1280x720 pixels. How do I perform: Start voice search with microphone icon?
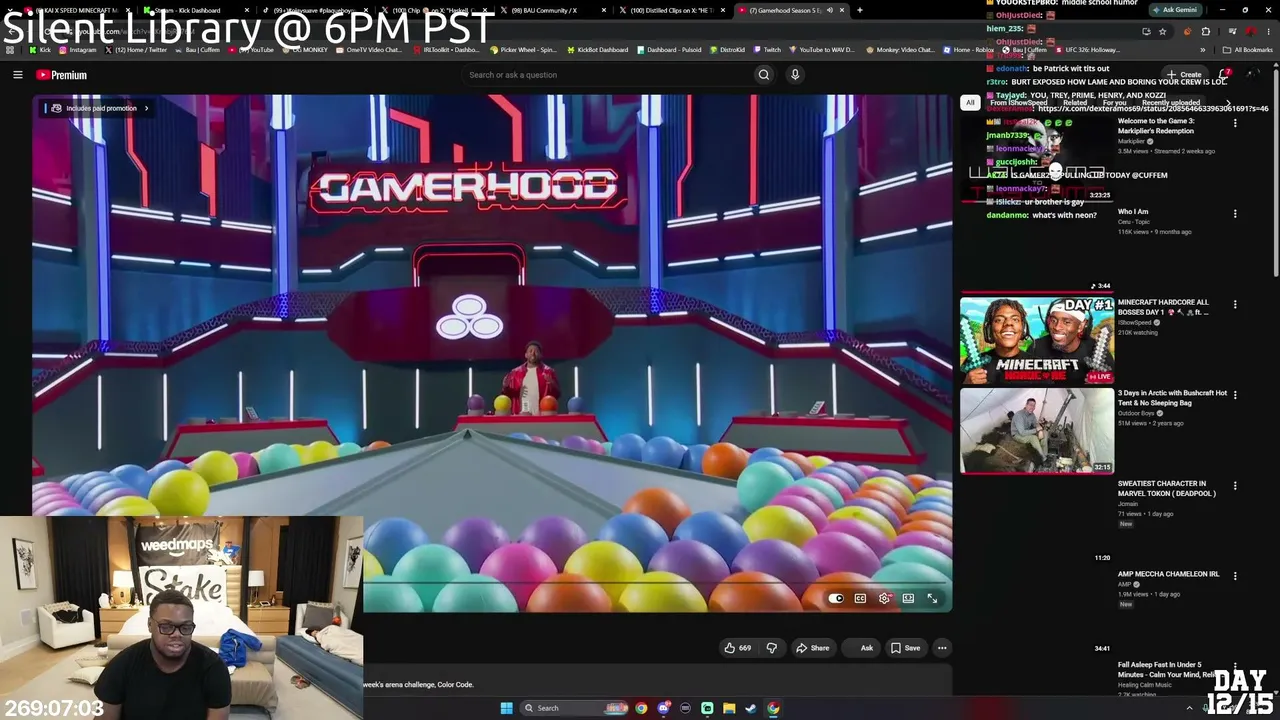[x=795, y=75]
